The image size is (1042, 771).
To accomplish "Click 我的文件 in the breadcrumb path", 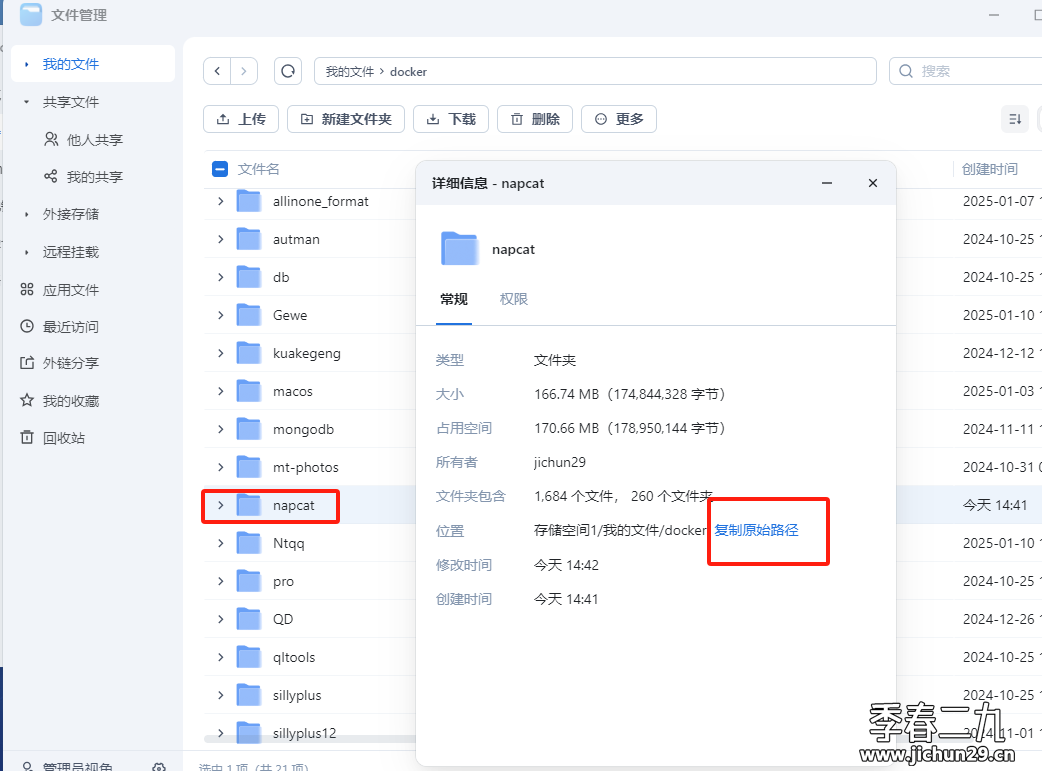I will tap(350, 72).
